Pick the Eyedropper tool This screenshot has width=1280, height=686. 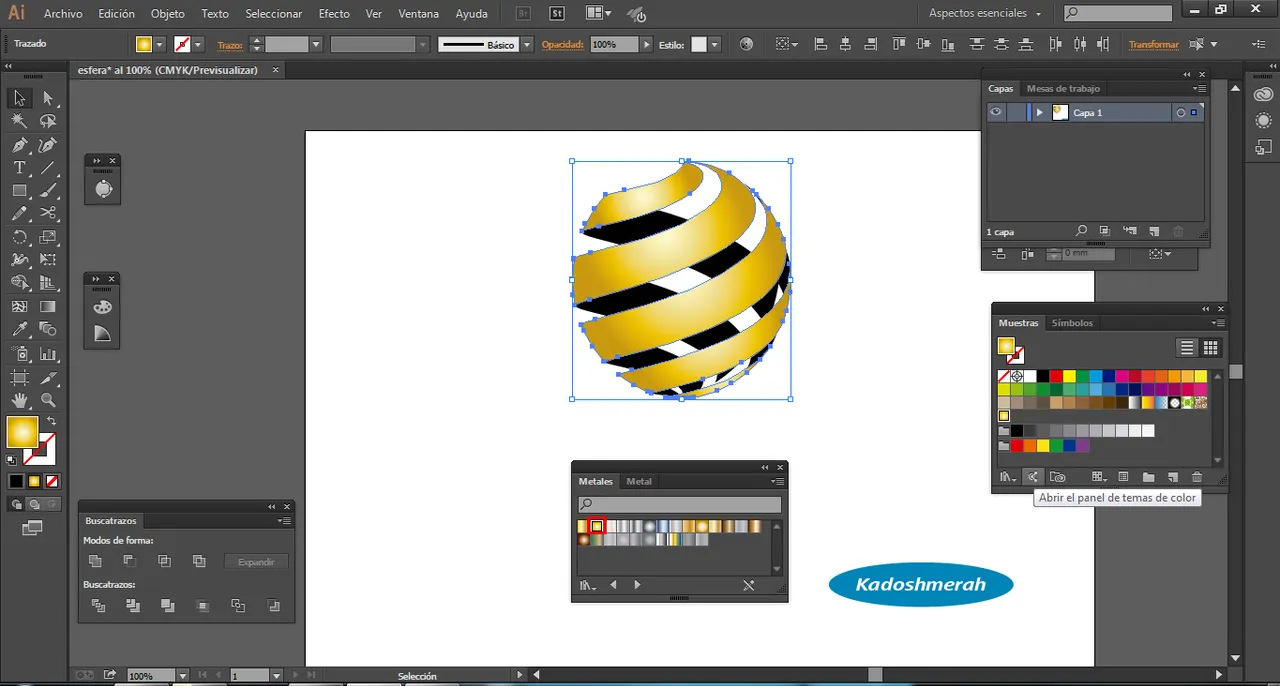pos(19,329)
